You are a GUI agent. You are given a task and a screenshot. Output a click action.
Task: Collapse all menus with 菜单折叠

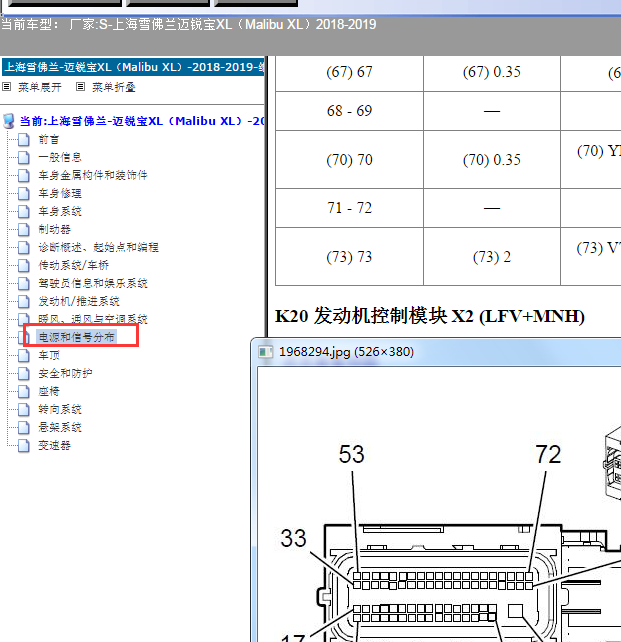(113, 87)
